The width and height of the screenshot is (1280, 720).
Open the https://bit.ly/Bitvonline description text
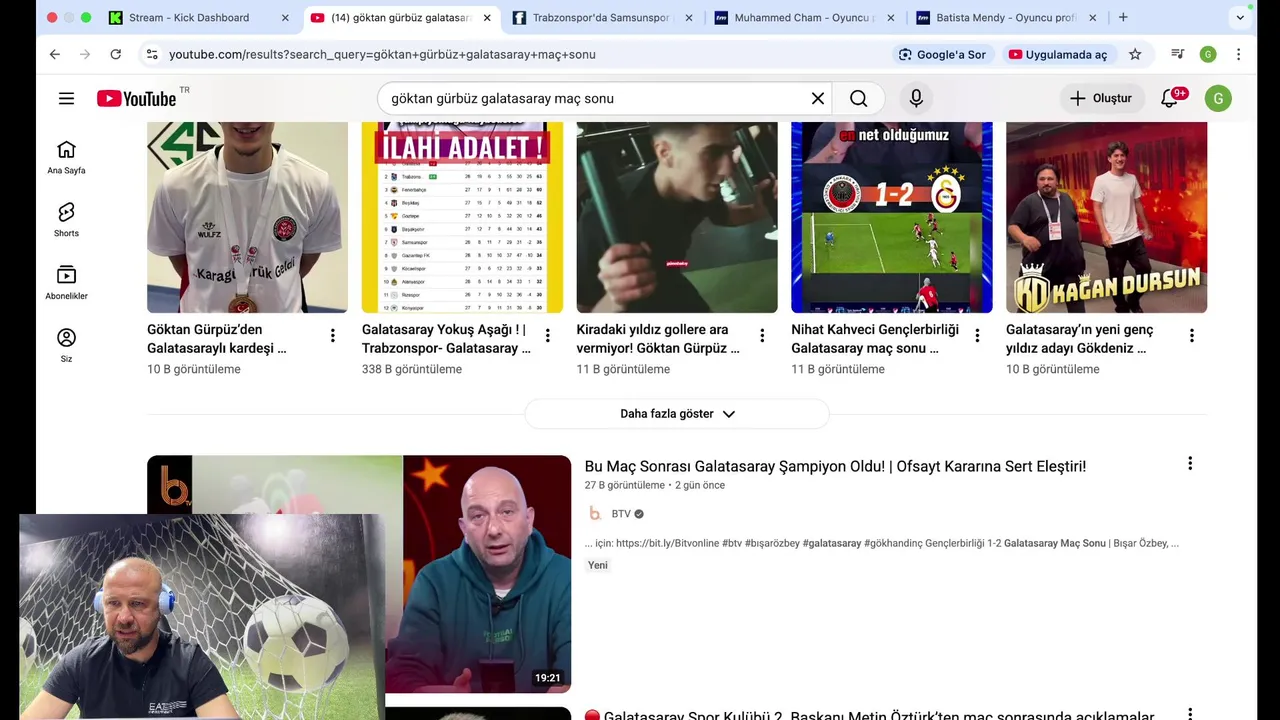click(667, 543)
